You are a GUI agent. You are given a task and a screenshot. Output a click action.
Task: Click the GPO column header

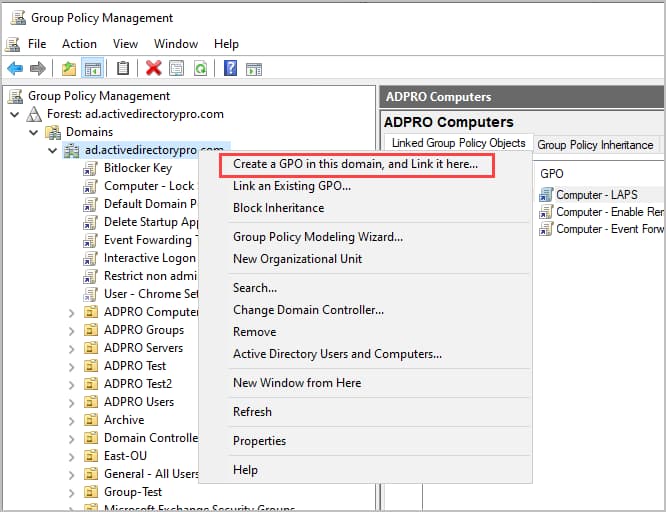coord(552,173)
